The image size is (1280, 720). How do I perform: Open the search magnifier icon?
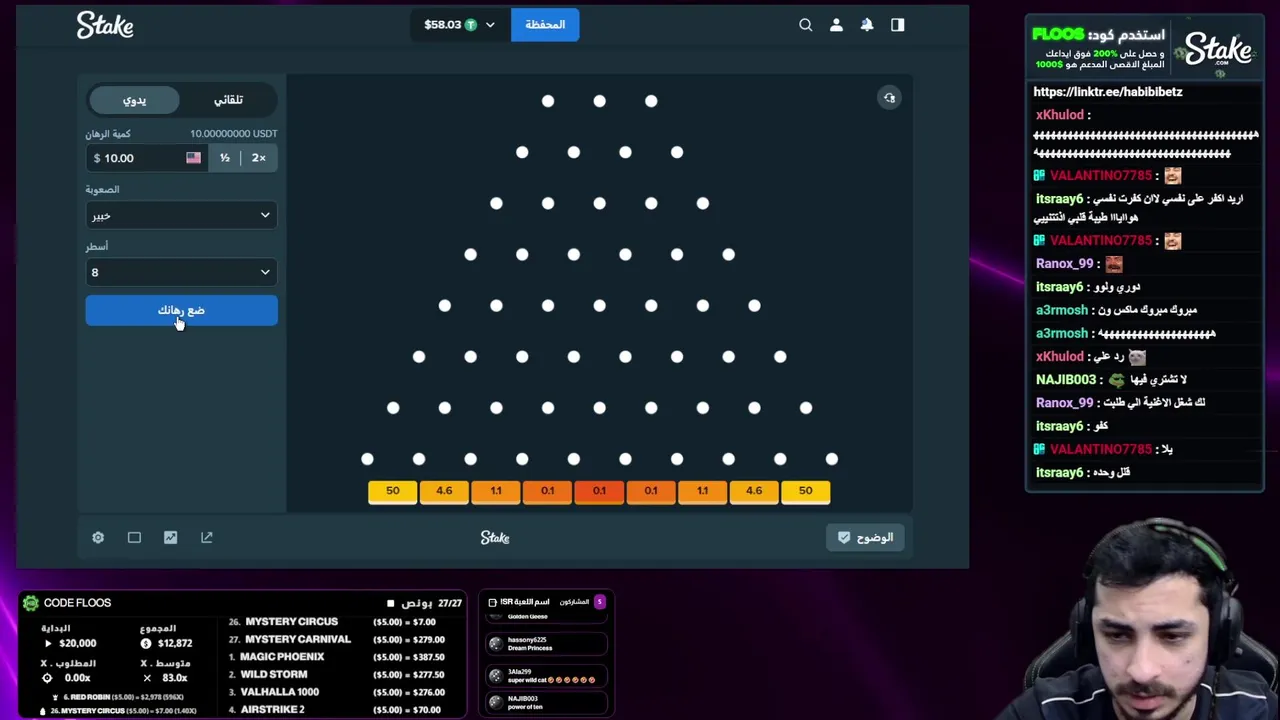coord(806,25)
